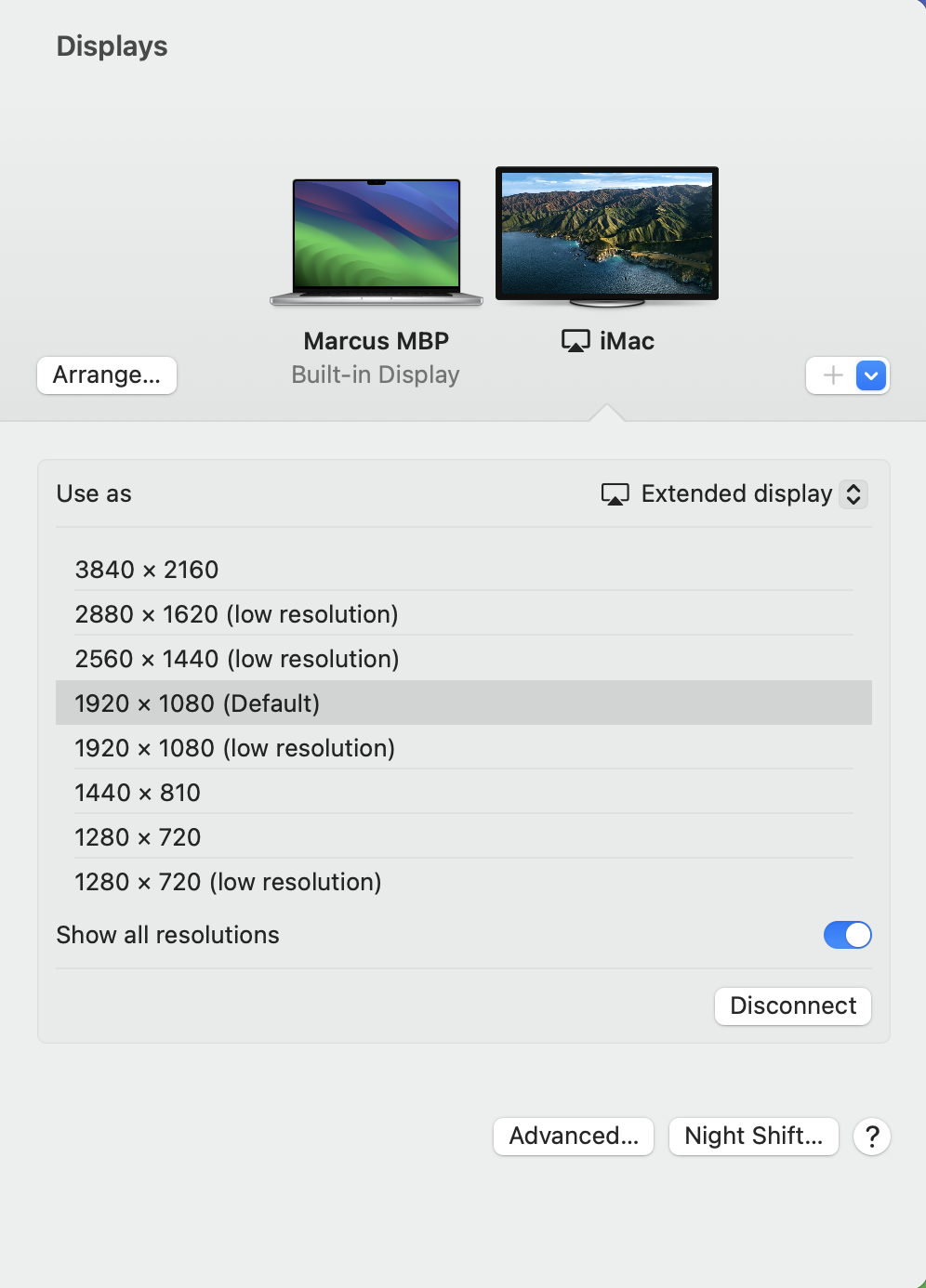This screenshot has height=1288, width=926.
Task: Click the Use as stepper arrows
Action: (x=853, y=493)
